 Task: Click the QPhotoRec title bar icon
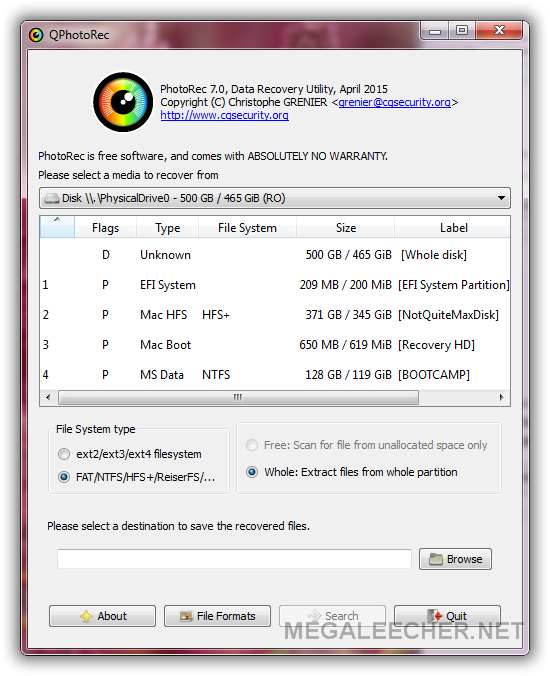tap(36, 35)
